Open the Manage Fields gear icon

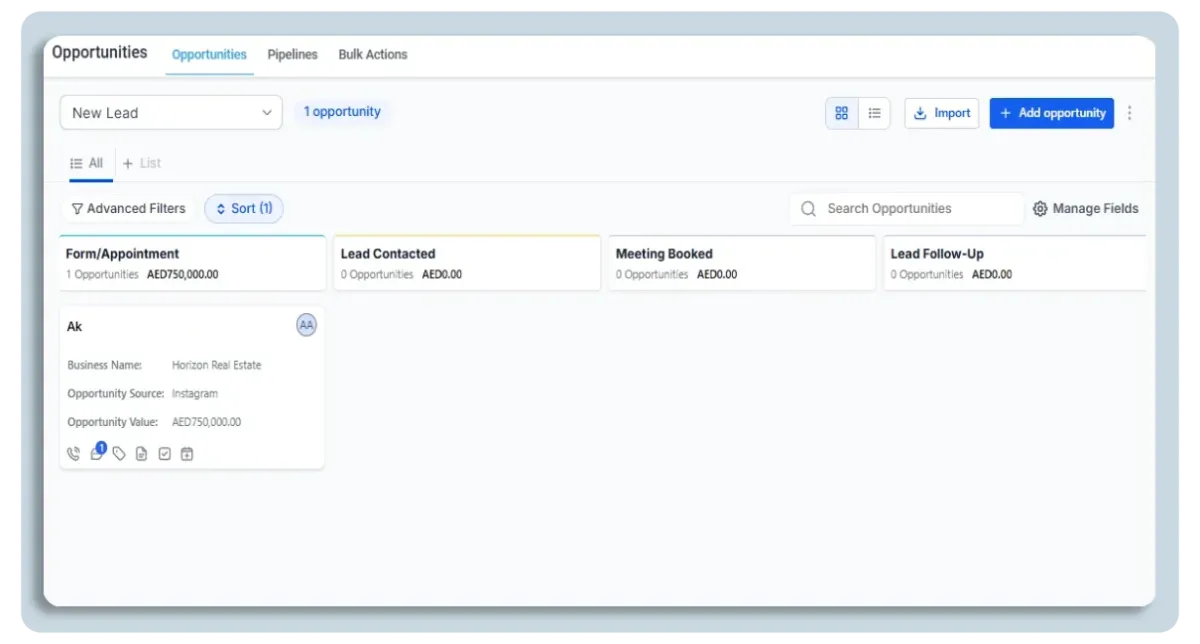[1041, 208]
